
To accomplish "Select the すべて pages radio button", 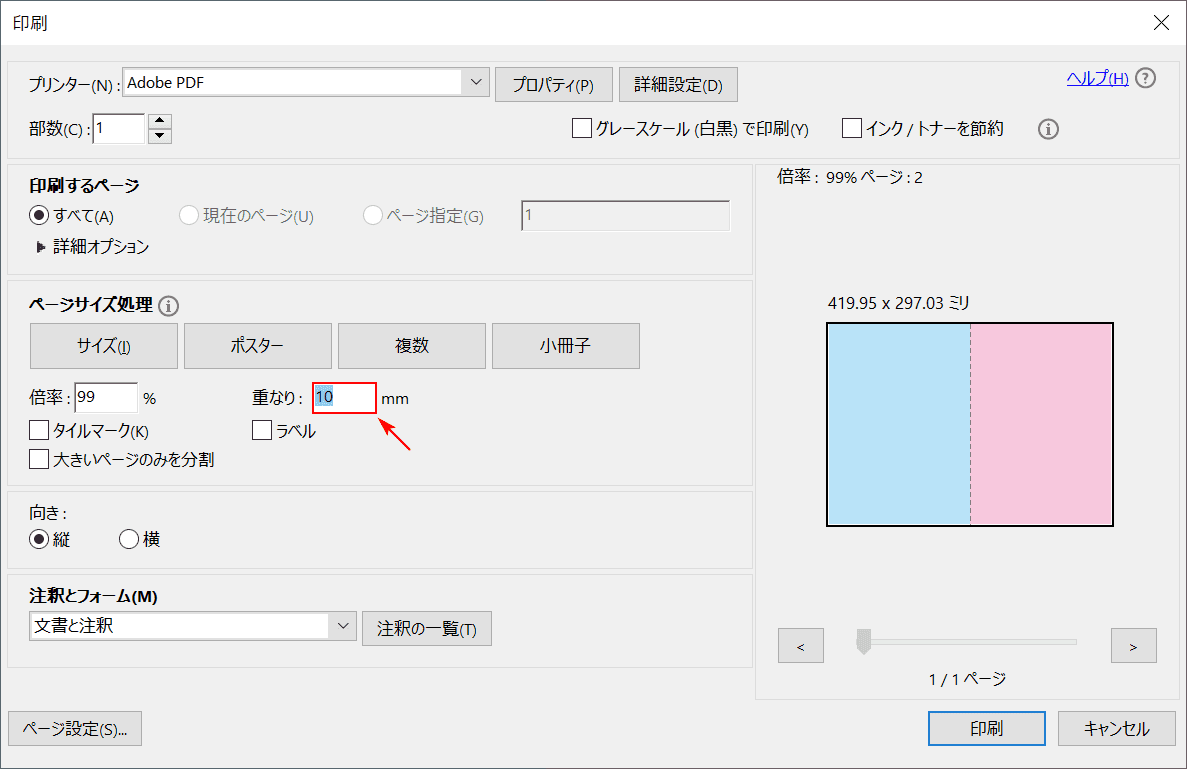I will point(39,216).
